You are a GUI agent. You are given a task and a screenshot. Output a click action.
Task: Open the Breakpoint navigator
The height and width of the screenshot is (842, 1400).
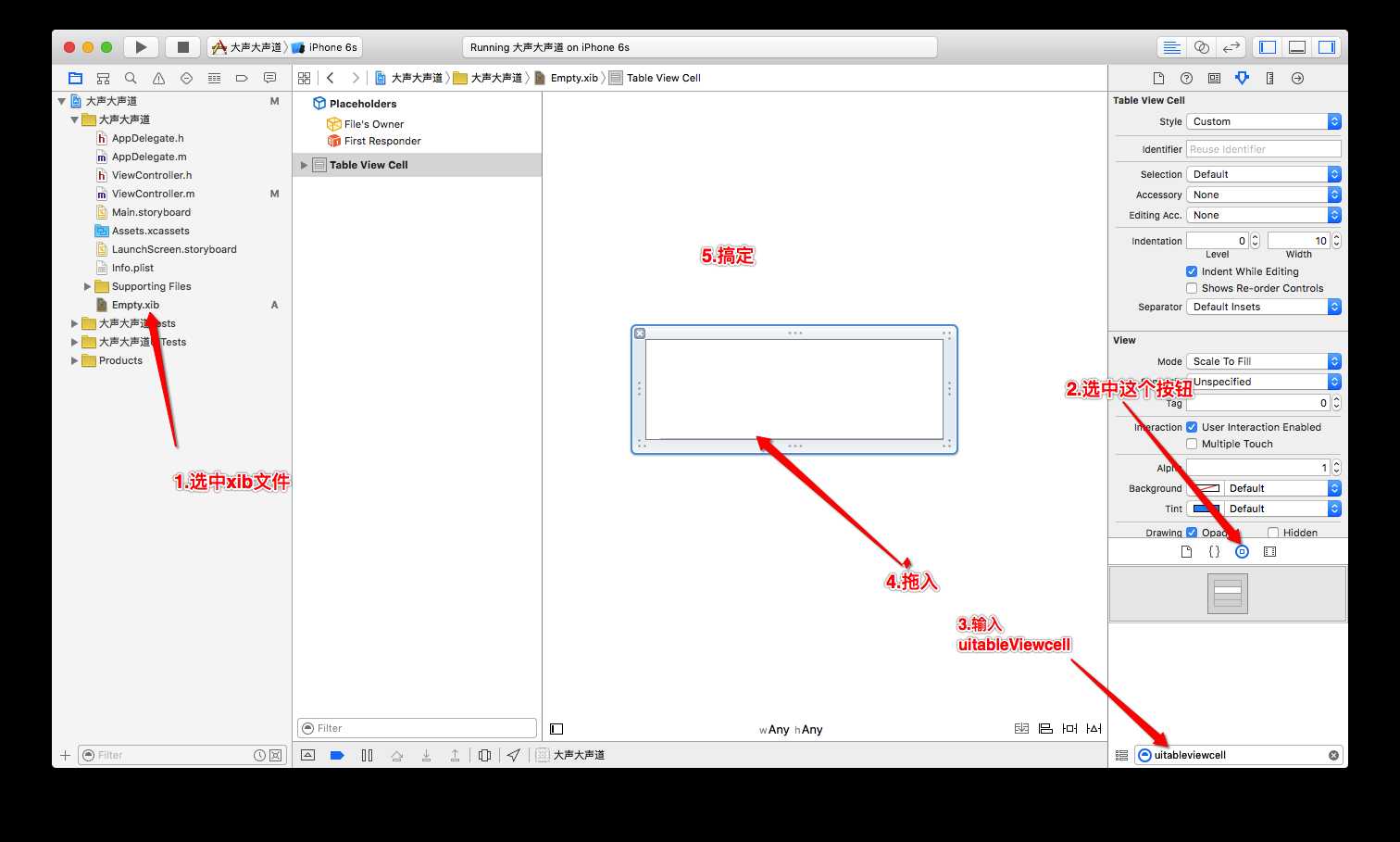[242, 79]
